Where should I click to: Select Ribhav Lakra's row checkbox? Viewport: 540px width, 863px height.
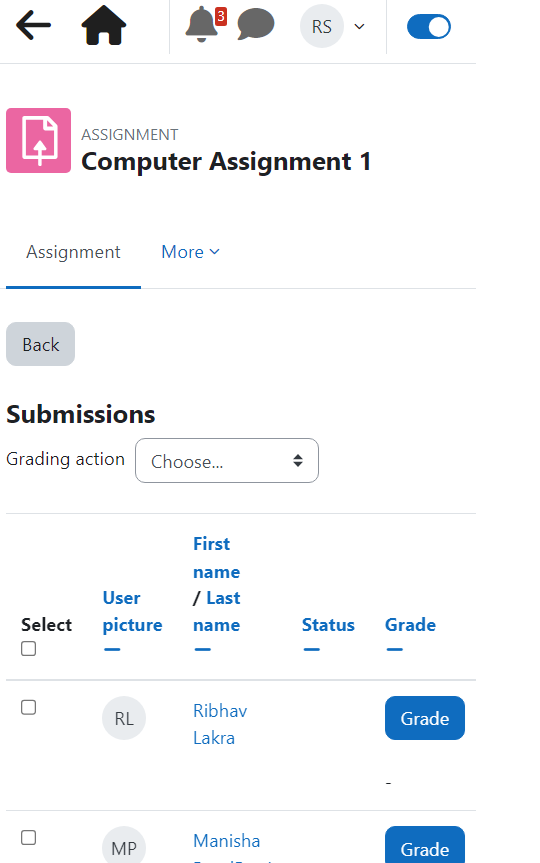coord(29,707)
